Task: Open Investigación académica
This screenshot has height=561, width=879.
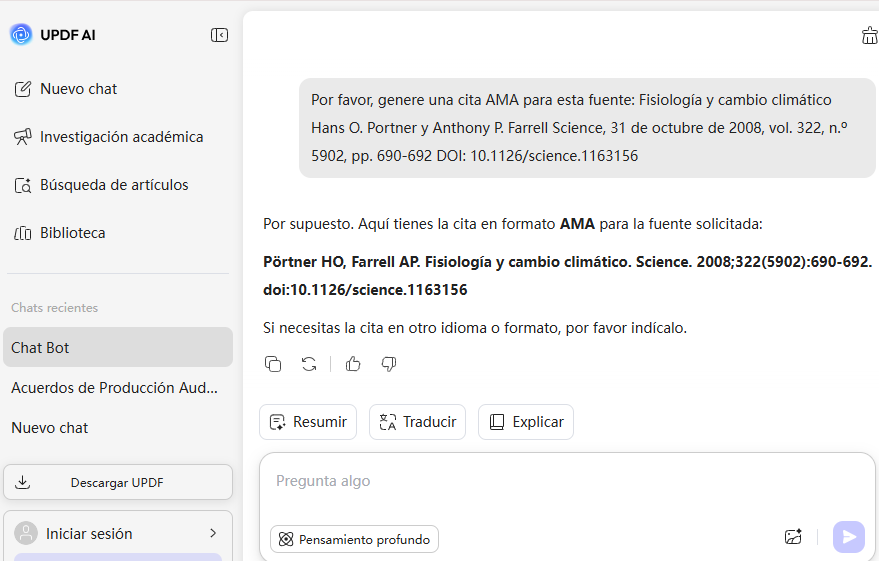Action: tap(108, 137)
